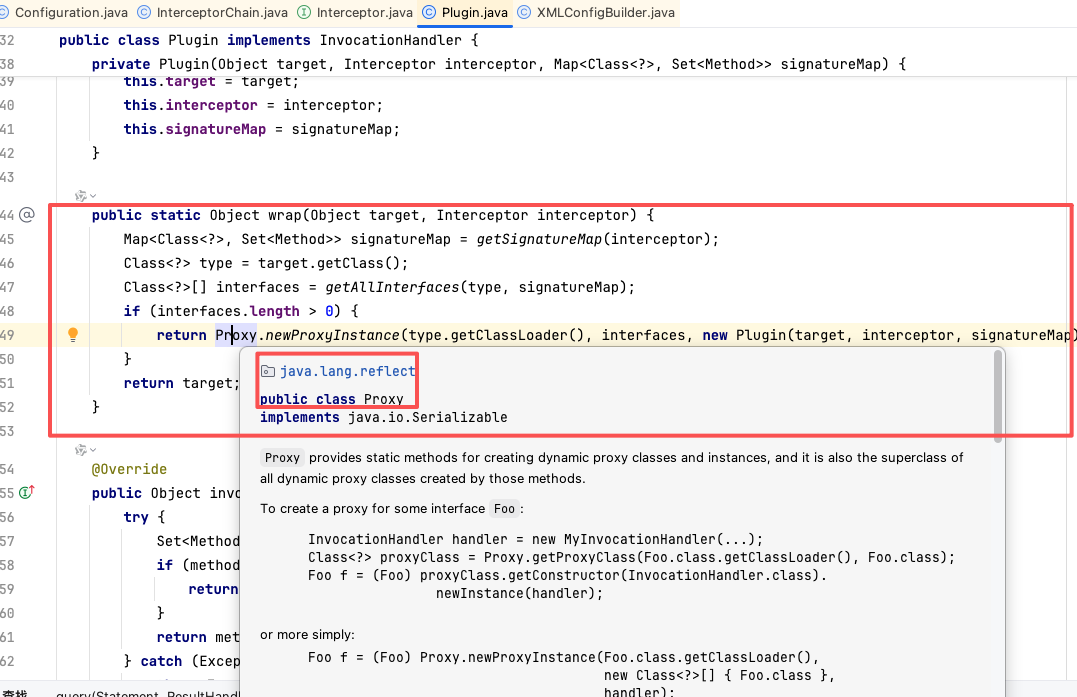Click this.interceptor on line 40
This screenshot has height=697, width=1077.
190,105
